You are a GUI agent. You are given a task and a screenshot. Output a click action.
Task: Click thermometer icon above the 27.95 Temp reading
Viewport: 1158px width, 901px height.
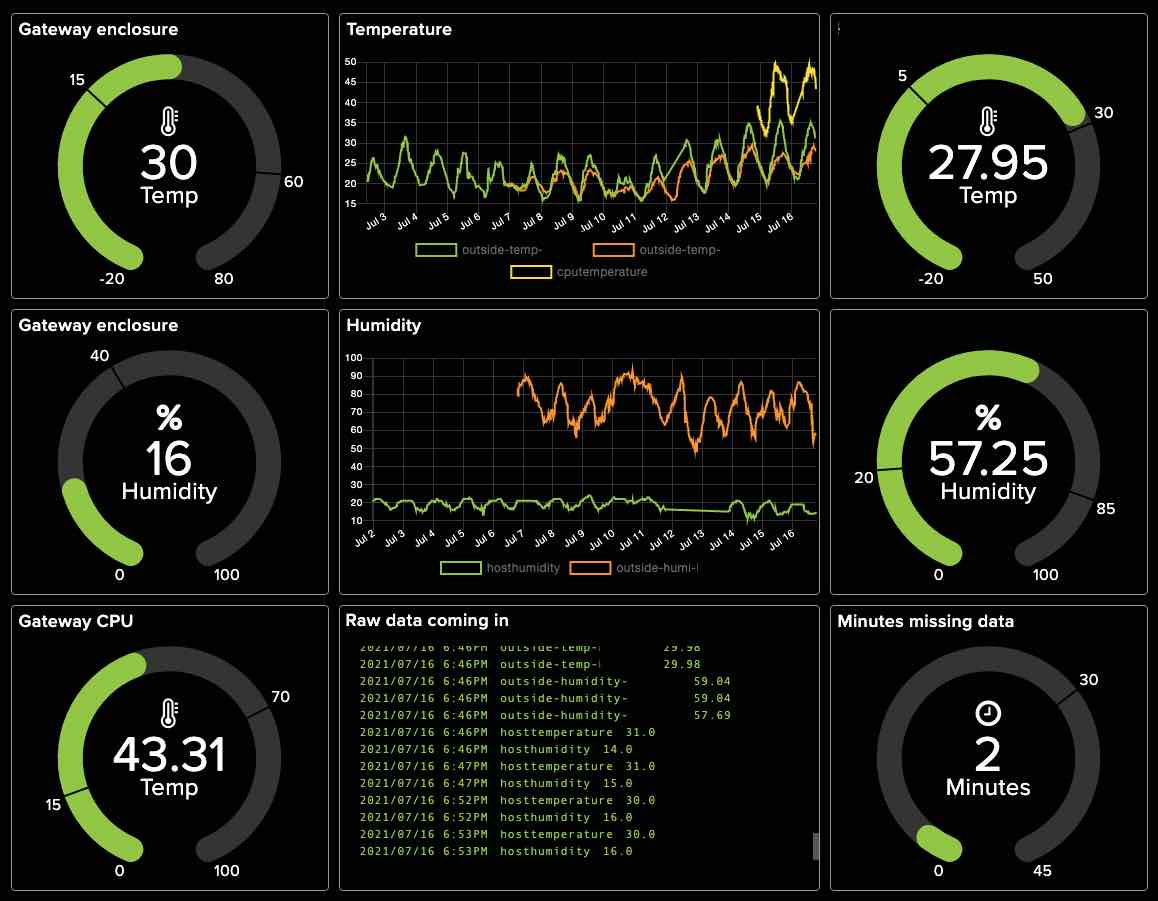(988, 122)
